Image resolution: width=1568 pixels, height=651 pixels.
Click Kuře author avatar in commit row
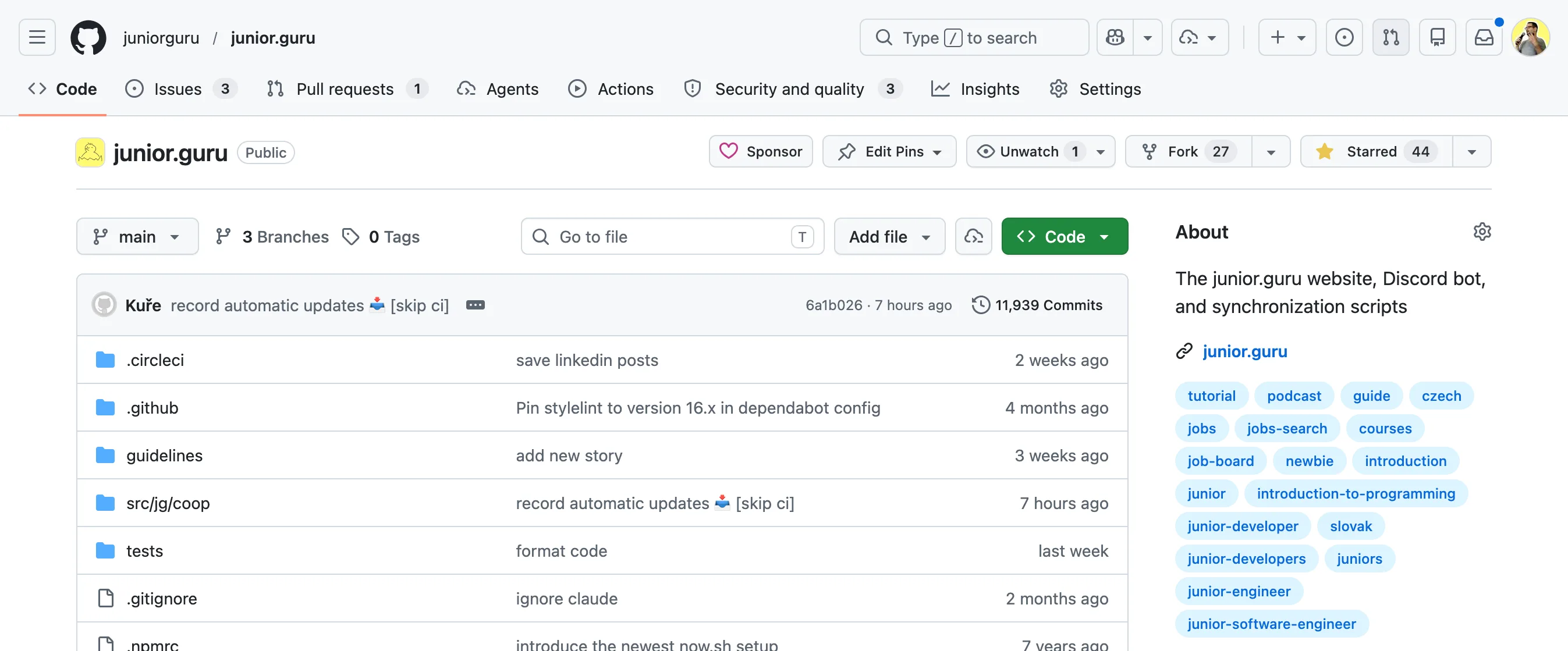(x=104, y=304)
